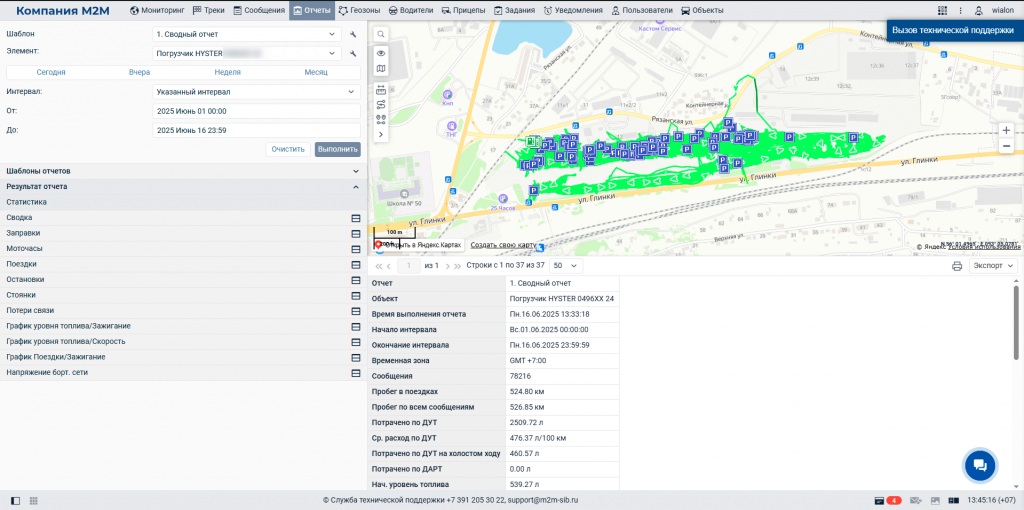This screenshot has width=1024, height=510.
Task: Open the Стоянки table icon
Action: pos(356,295)
